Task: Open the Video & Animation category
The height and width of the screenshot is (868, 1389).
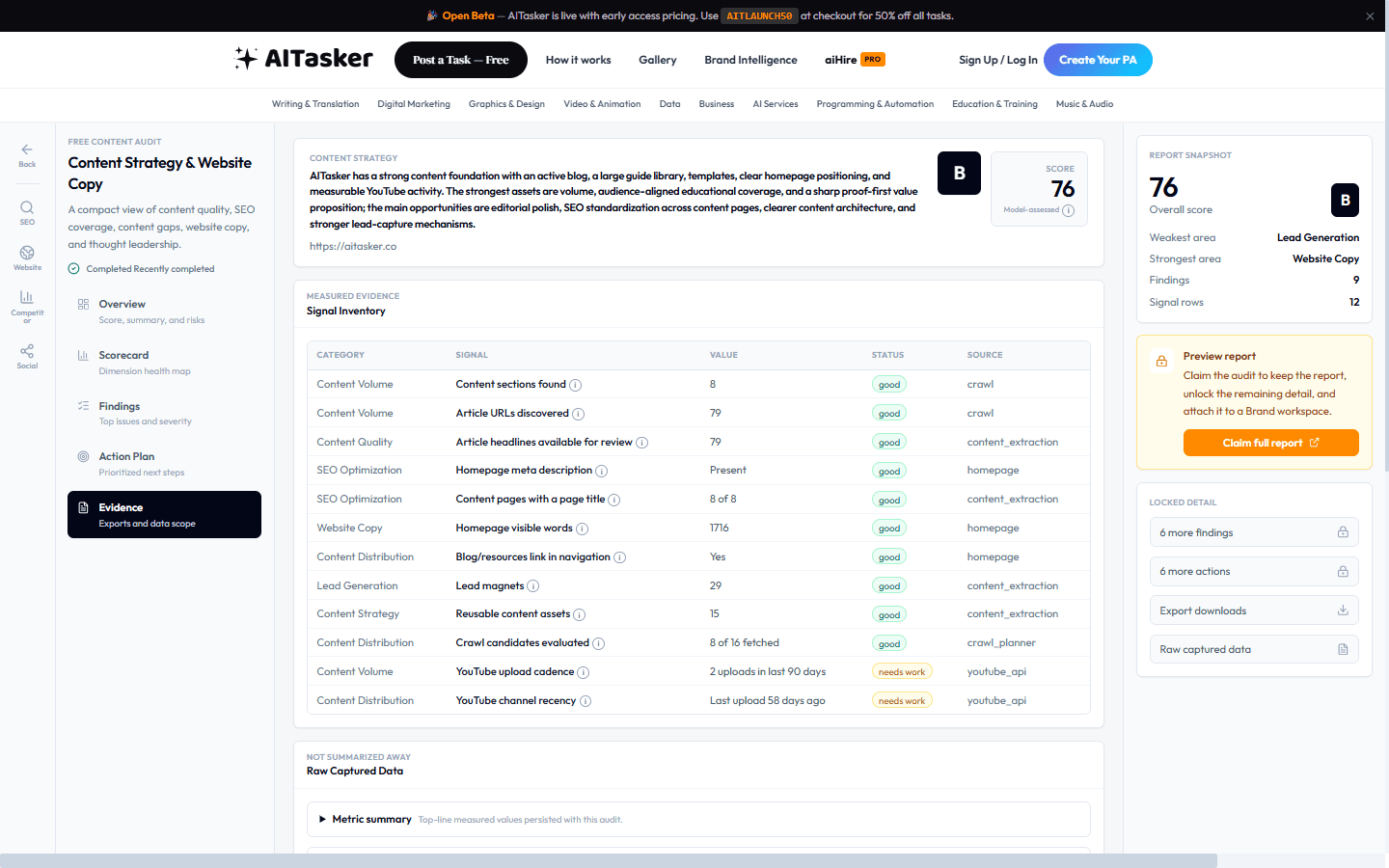Action: coord(602,104)
